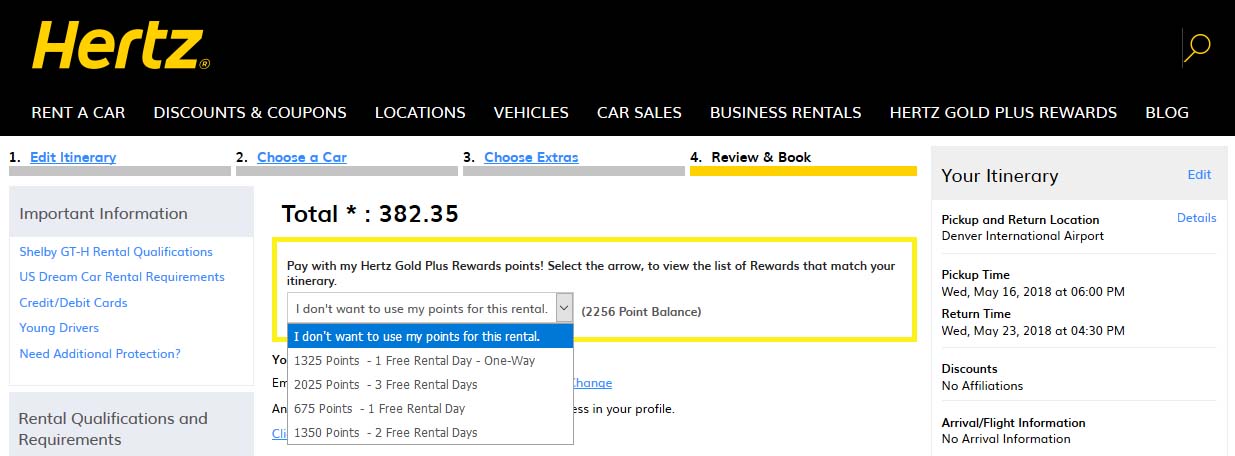Click the Change link beside email
This screenshot has height=456, width=1235.
pyautogui.click(x=591, y=383)
